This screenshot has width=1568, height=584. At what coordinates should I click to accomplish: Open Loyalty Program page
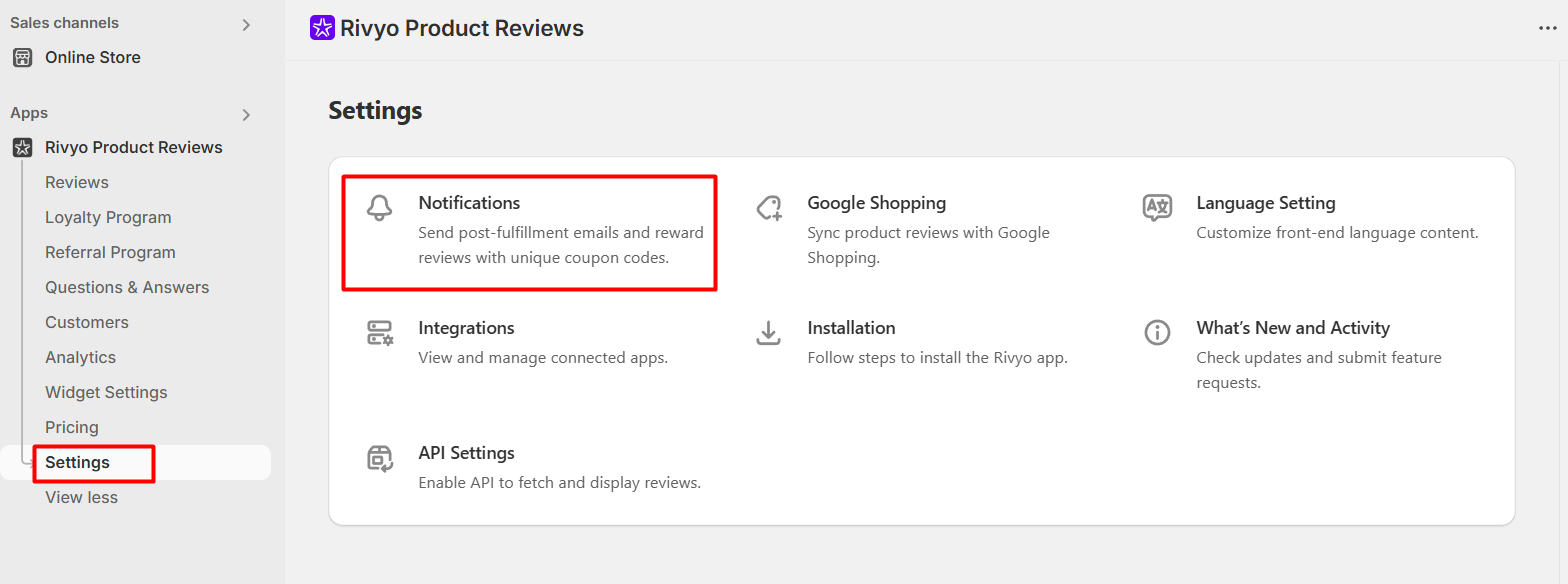[x=108, y=218]
